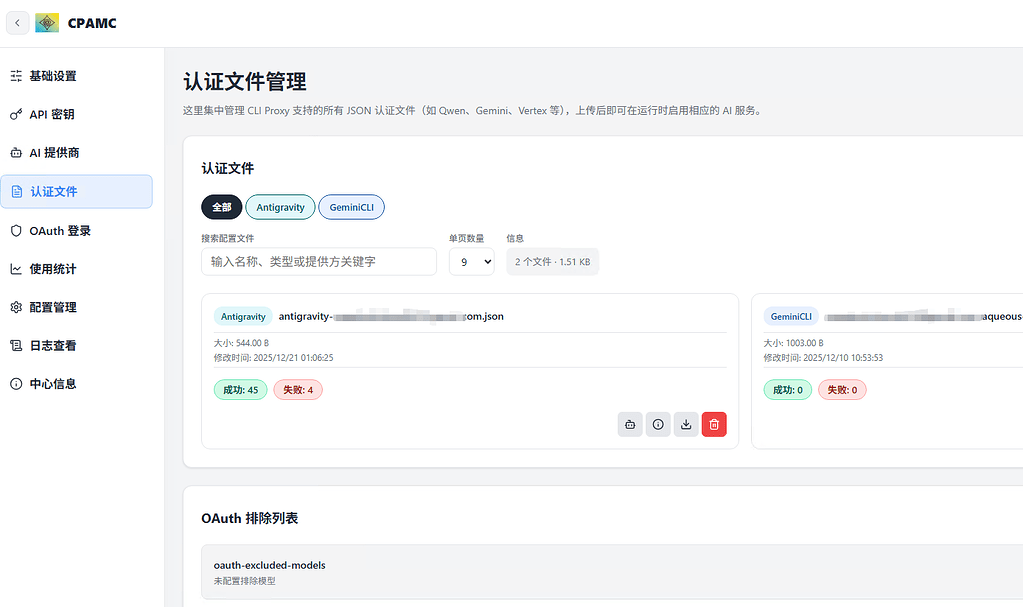This screenshot has height=607, width=1023.
Task: Click the Antigravity tag on first card
Action: coord(243,317)
